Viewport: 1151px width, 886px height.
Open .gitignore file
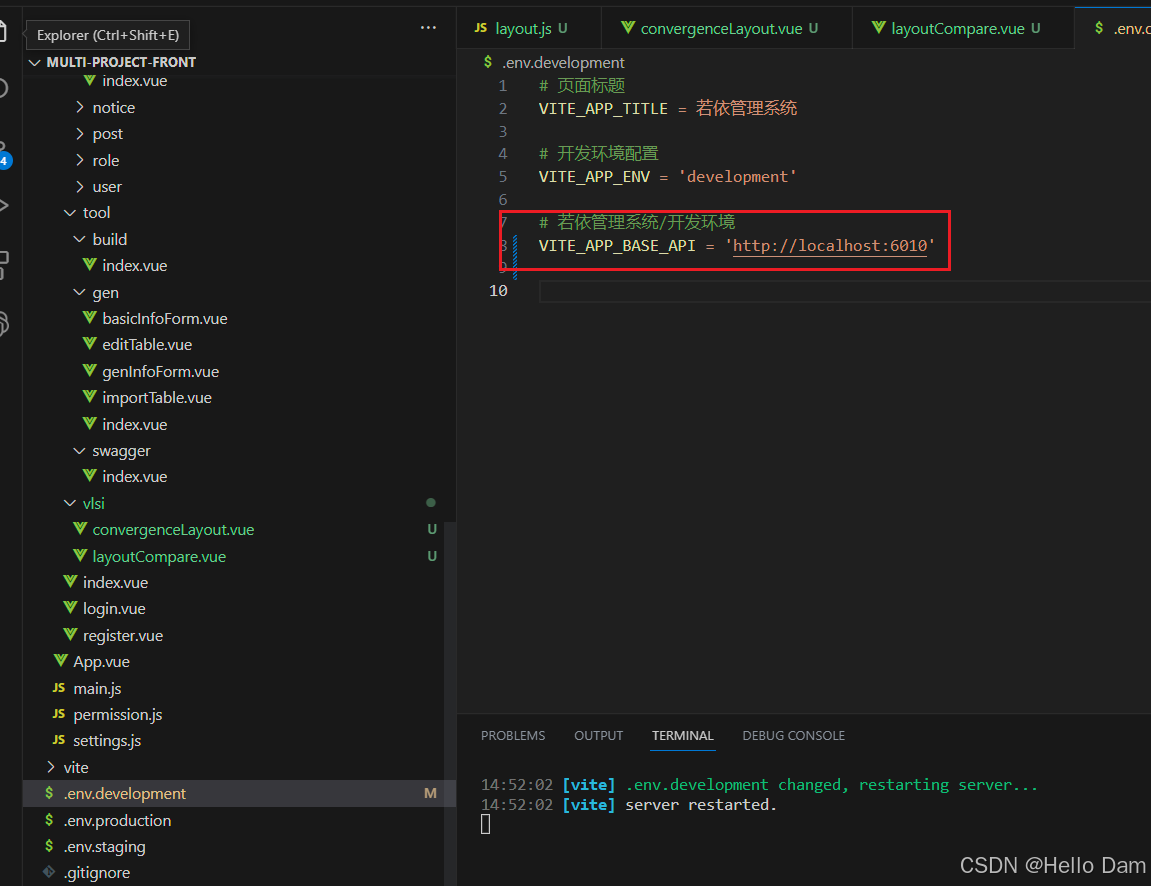pos(96,873)
